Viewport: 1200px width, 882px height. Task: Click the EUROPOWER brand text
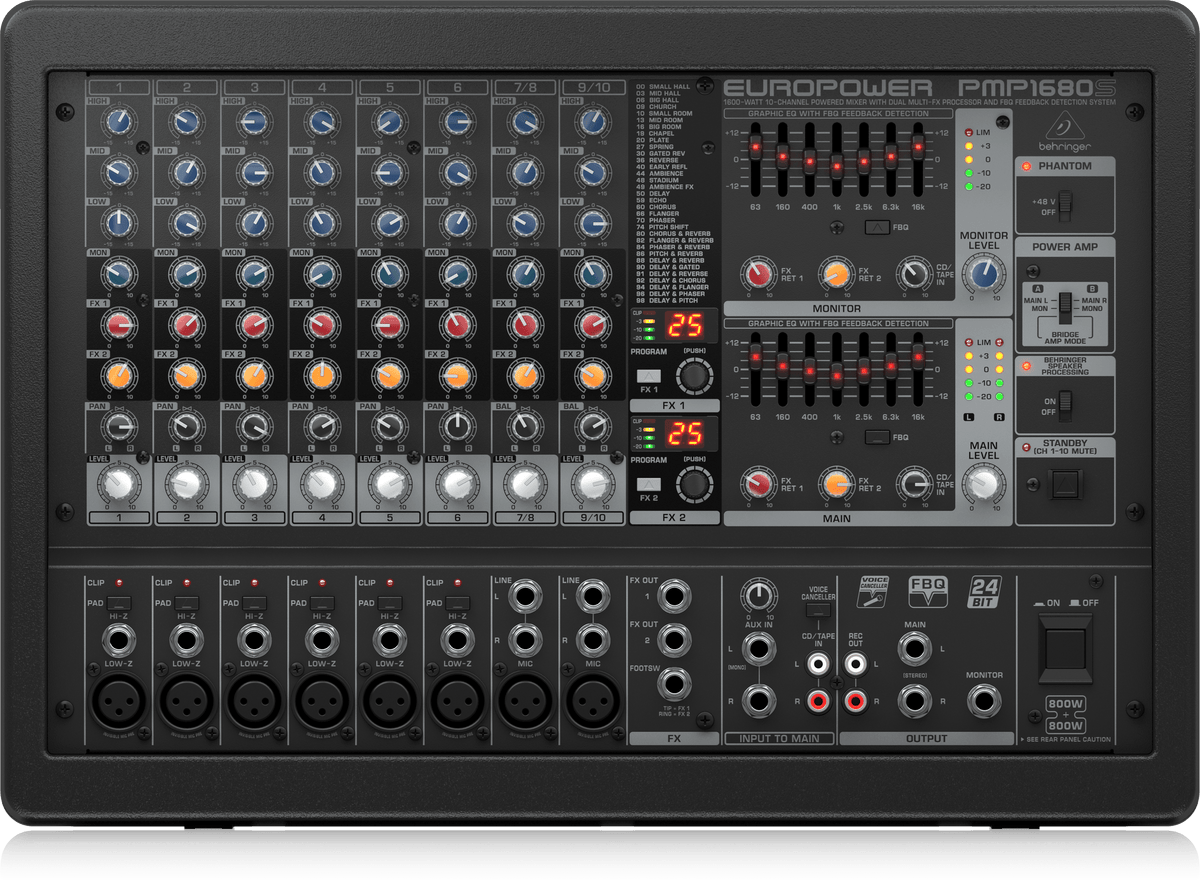click(x=826, y=89)
